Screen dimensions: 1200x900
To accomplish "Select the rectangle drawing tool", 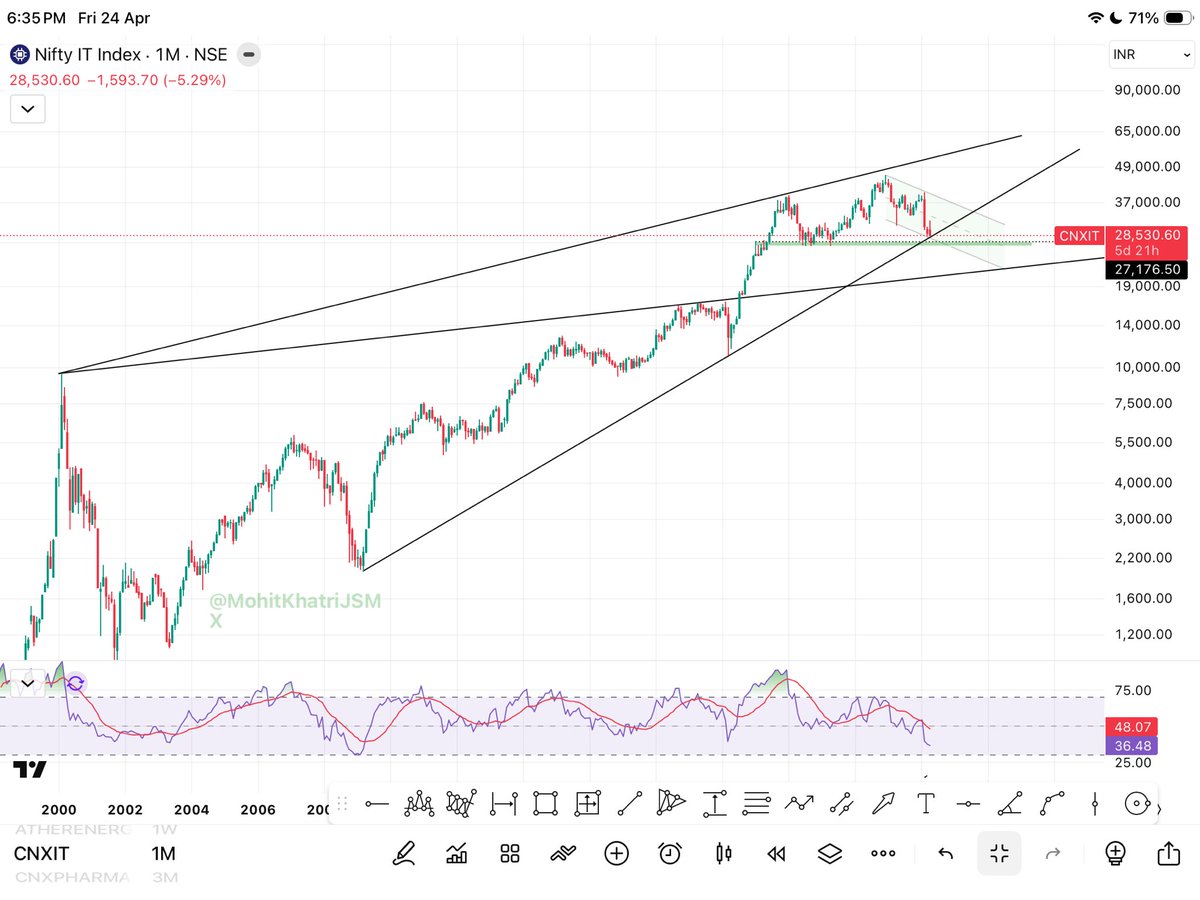I will 545,803.
